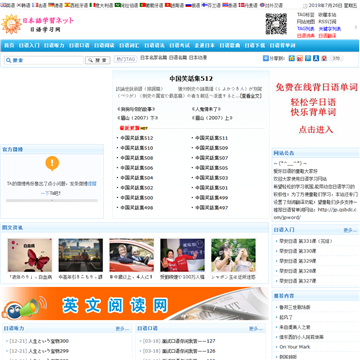
Task: Open the French language flag link
Action: [x=39, y=5]
